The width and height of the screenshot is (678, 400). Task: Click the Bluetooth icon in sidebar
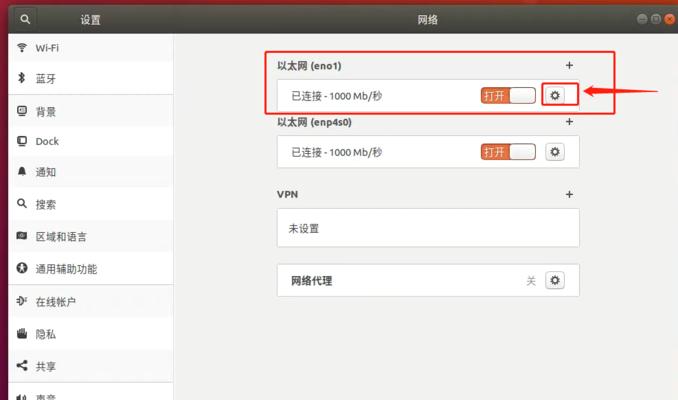(21, 78)
